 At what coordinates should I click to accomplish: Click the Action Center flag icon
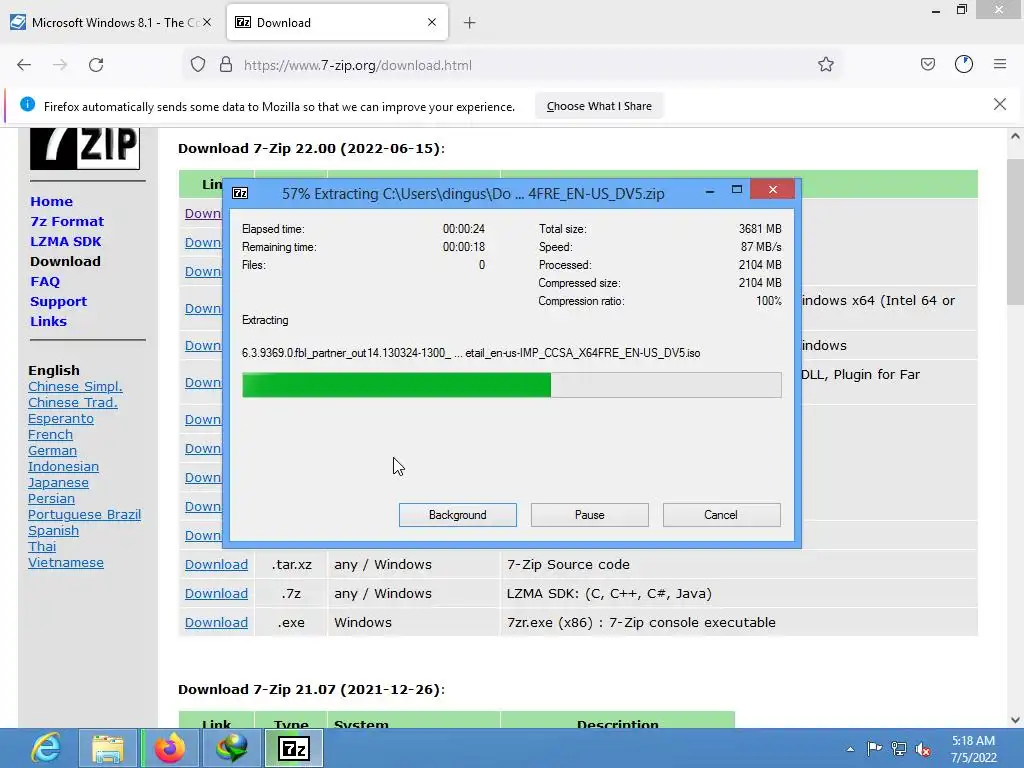click(874, 749)
